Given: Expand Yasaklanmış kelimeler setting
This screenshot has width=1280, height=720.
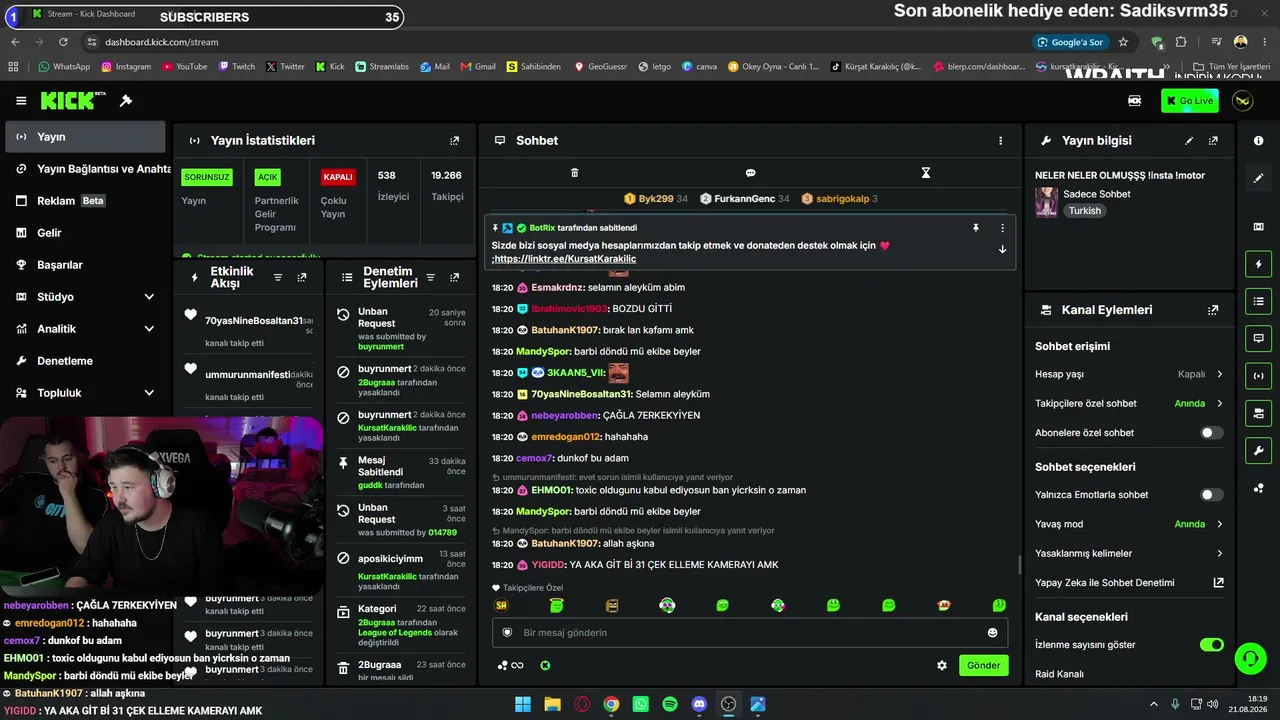Looking at the screenshot, I should click(x=1129, y=554).
